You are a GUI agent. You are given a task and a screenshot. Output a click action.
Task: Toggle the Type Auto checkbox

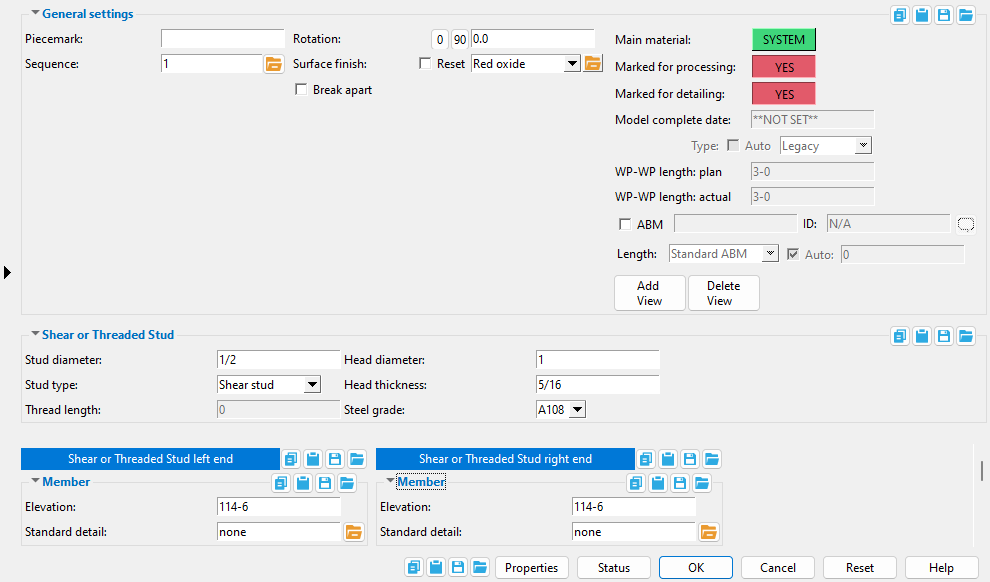tap(733, 146)
